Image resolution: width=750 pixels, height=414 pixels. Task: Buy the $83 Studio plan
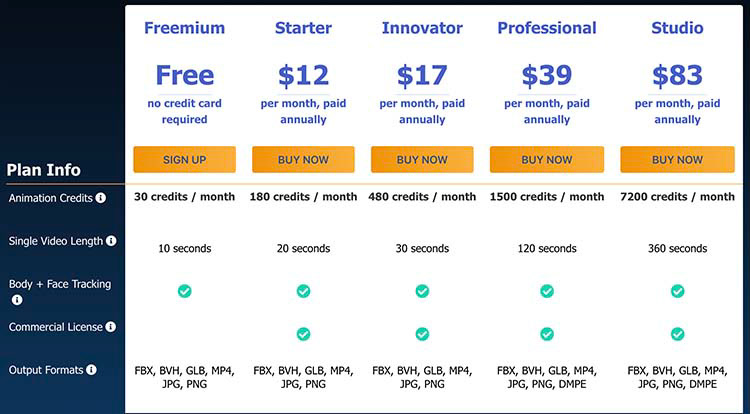click(x=677, y=160)
